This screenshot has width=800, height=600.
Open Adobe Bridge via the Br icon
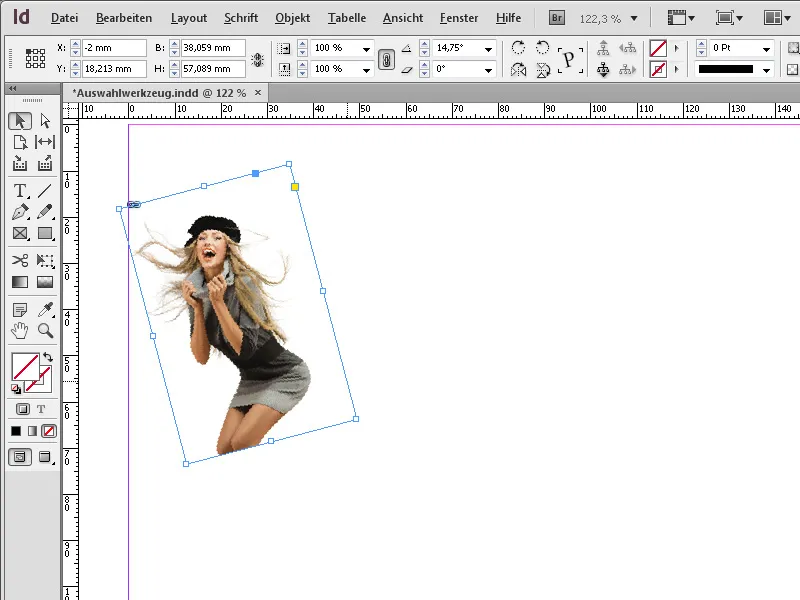556,17
